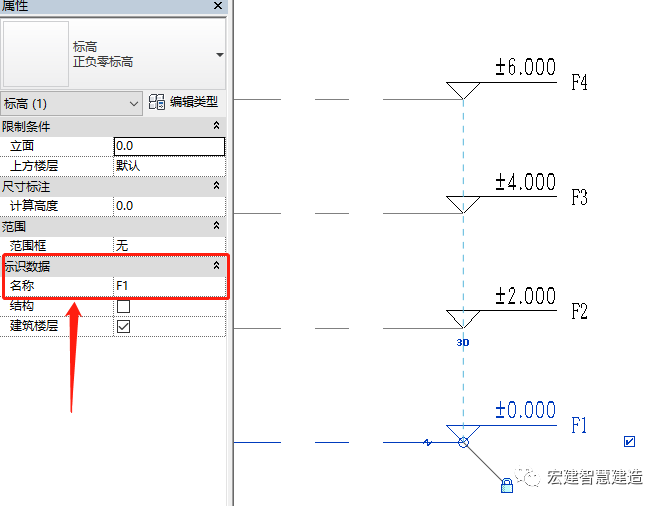This screenshot has width=664, height=506.
Task: Enable the 结构 checkbox
Action: point(124,306)
